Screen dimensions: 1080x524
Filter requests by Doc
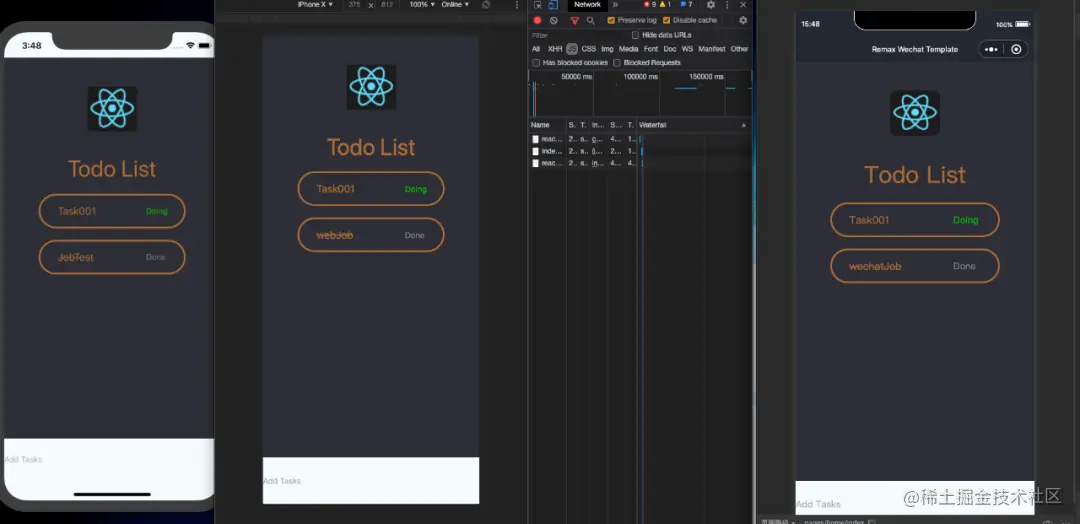click(670, 49)
